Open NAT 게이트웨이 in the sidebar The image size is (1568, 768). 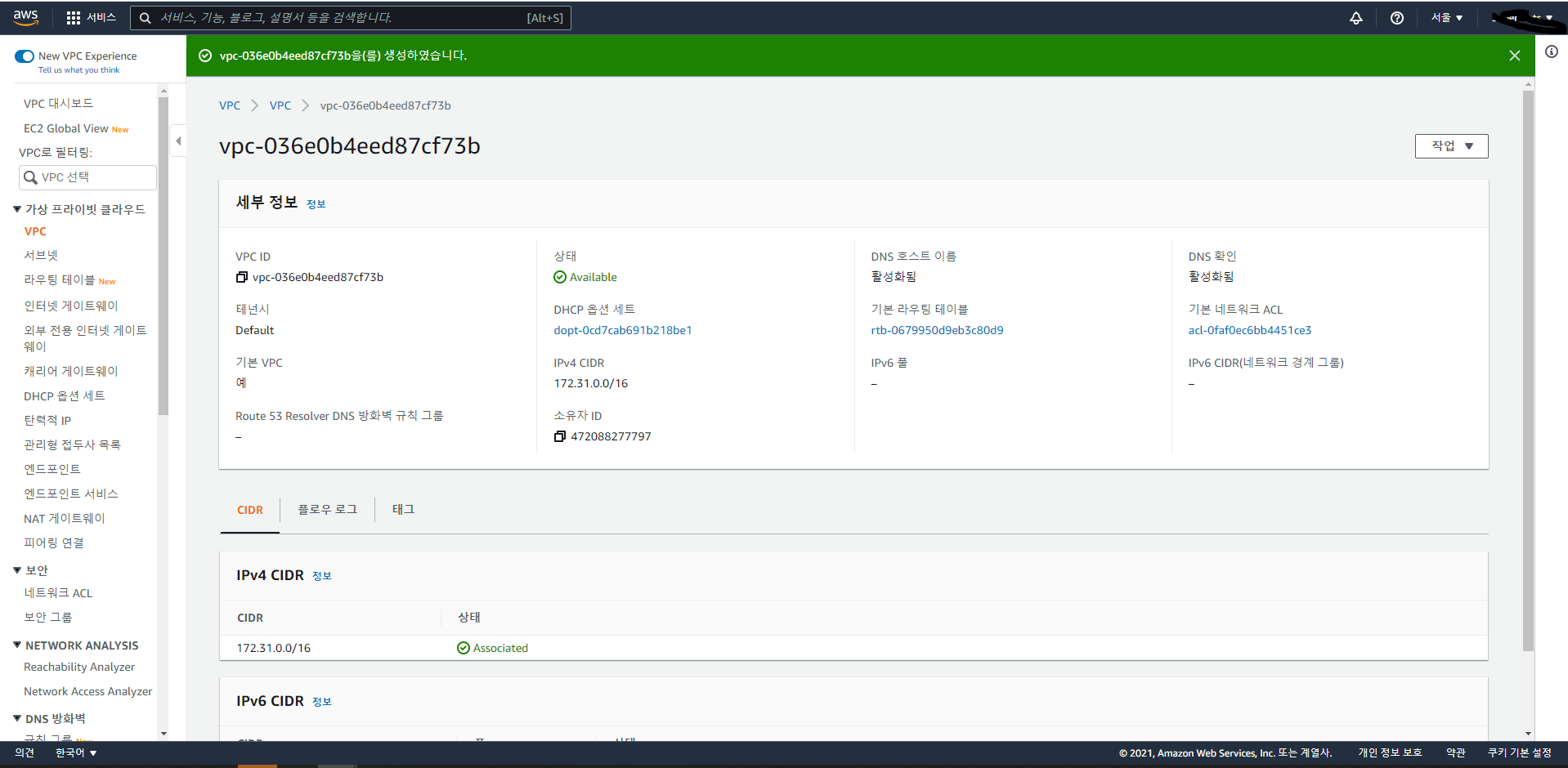[65, 518]
